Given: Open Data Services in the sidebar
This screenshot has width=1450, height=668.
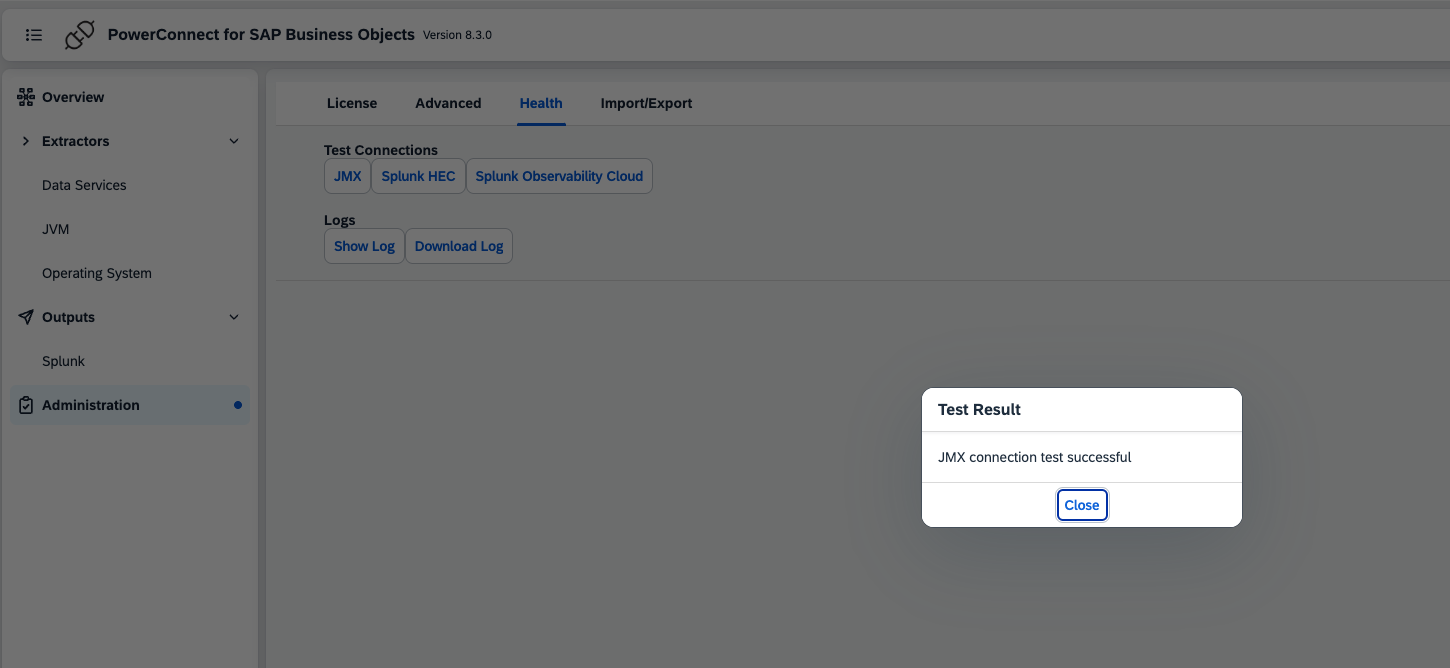Looking at the screenshot, I should (84, 185).
